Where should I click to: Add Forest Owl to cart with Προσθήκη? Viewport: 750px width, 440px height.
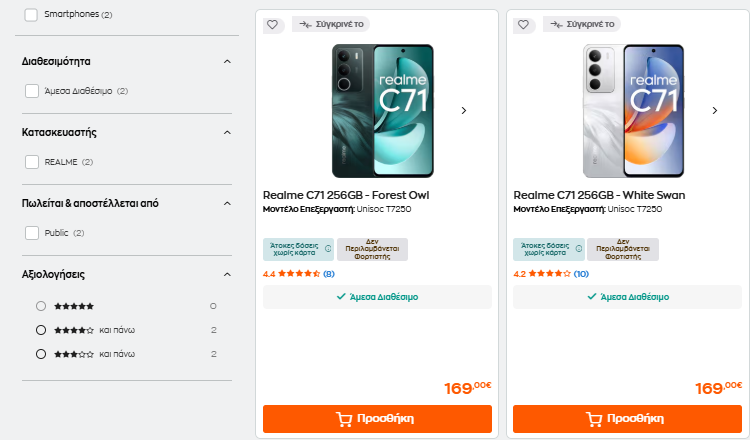click(377, 419)
